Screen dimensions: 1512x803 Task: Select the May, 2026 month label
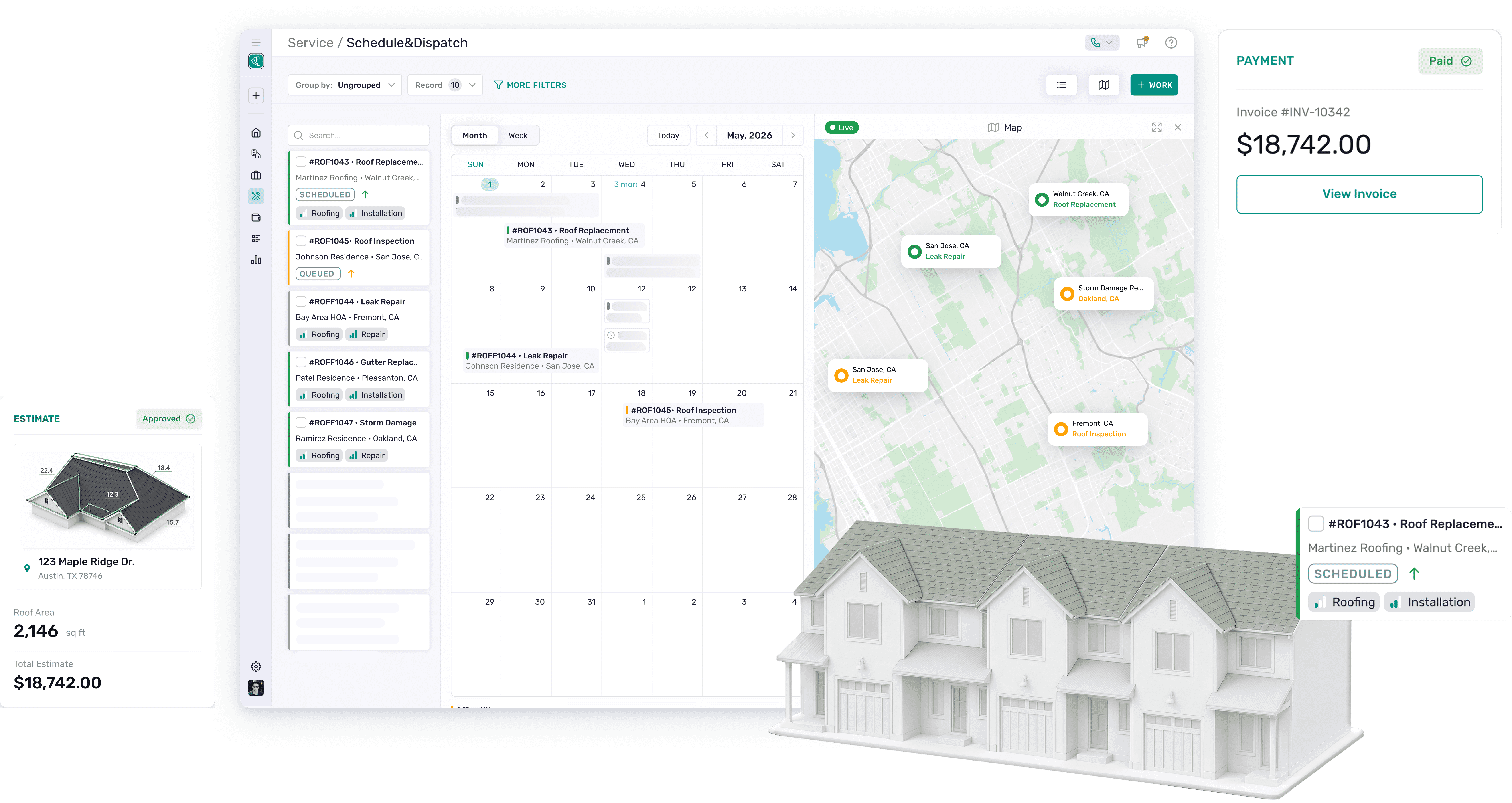750,136
